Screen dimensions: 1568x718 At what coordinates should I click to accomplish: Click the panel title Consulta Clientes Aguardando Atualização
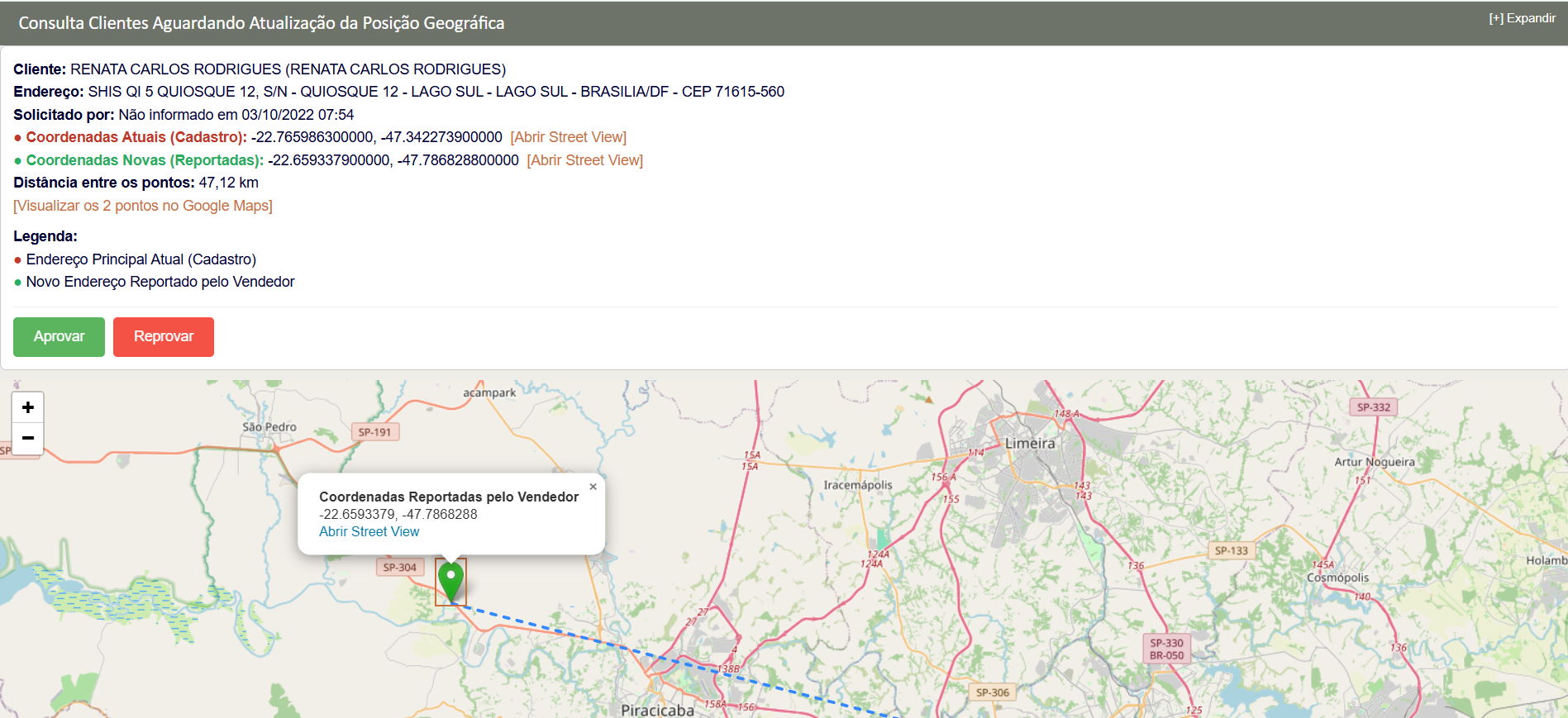(261, 23)
